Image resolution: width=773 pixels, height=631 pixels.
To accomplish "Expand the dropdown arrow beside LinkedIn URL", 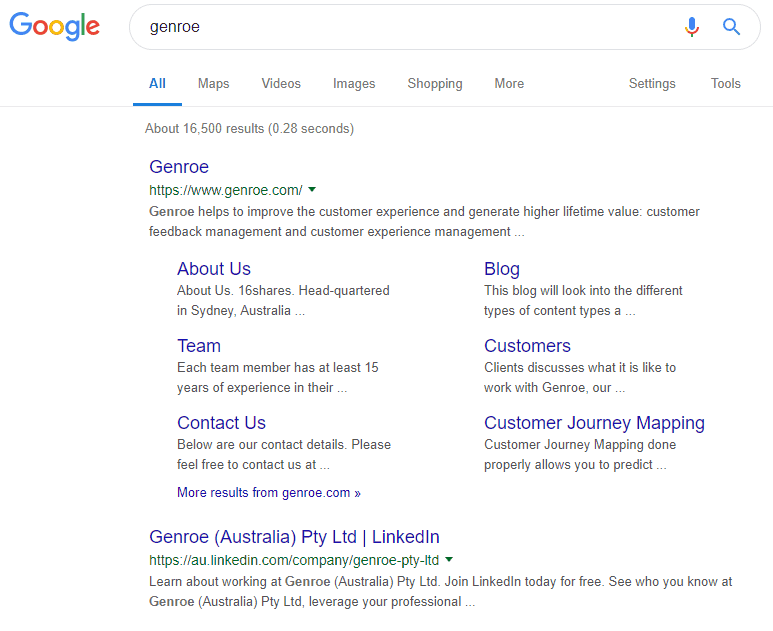I will point(449,560).
